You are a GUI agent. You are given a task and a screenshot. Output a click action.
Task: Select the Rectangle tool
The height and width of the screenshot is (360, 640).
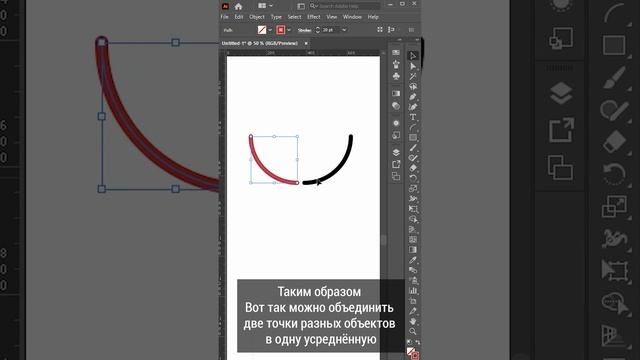pyautogui.click(x=413, y=138)
